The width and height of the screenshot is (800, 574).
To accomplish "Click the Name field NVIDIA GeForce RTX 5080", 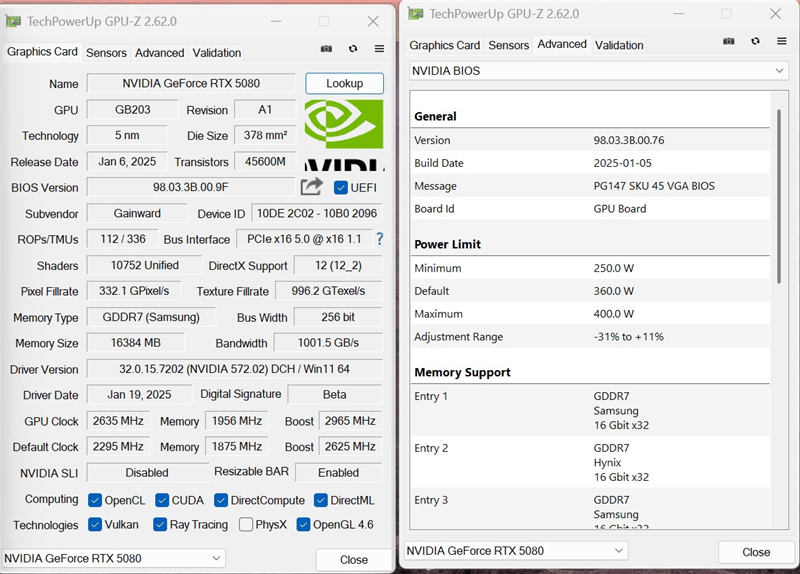I will [x=191, y=83].
